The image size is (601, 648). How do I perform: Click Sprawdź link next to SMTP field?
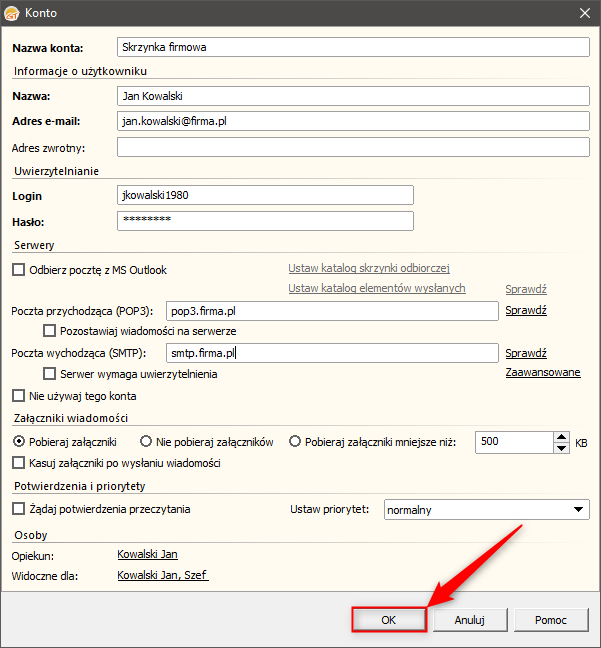(x=526, y=353)
